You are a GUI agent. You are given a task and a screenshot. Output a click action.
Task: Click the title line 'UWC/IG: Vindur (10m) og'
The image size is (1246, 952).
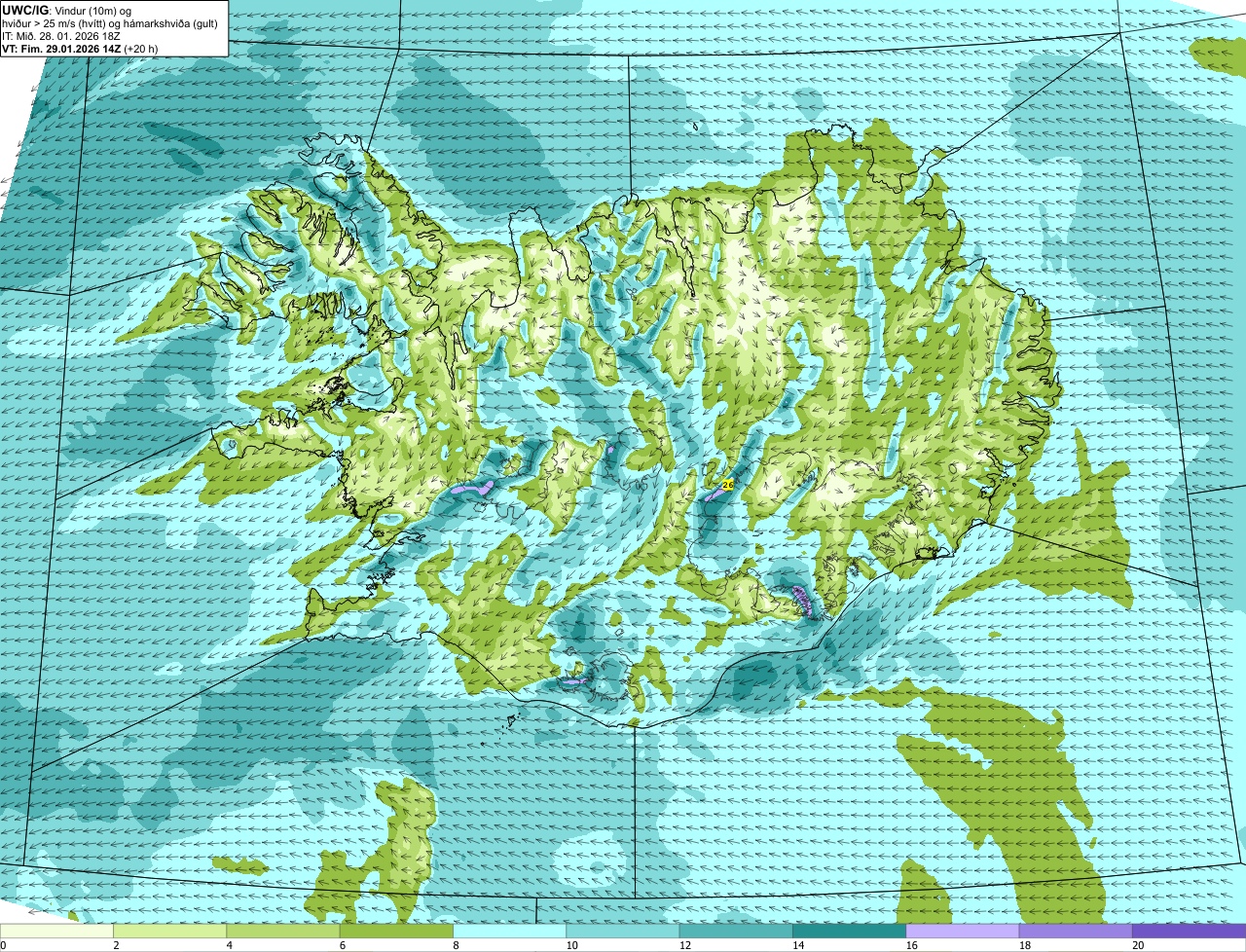(66, 11)
